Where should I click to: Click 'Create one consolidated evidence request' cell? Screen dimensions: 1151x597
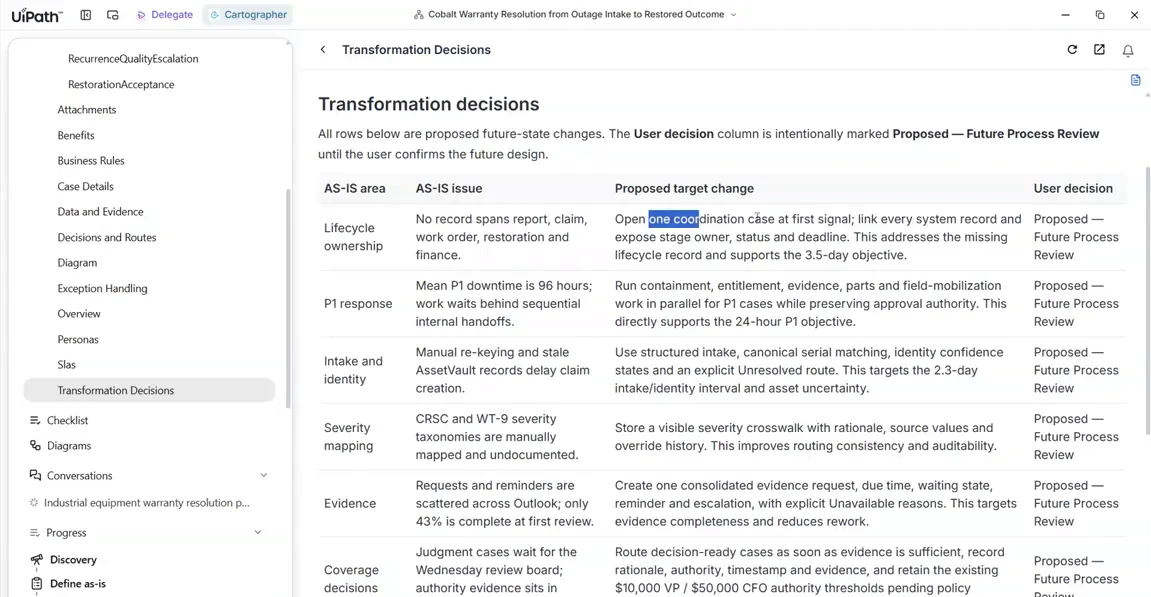coord(816,504)
